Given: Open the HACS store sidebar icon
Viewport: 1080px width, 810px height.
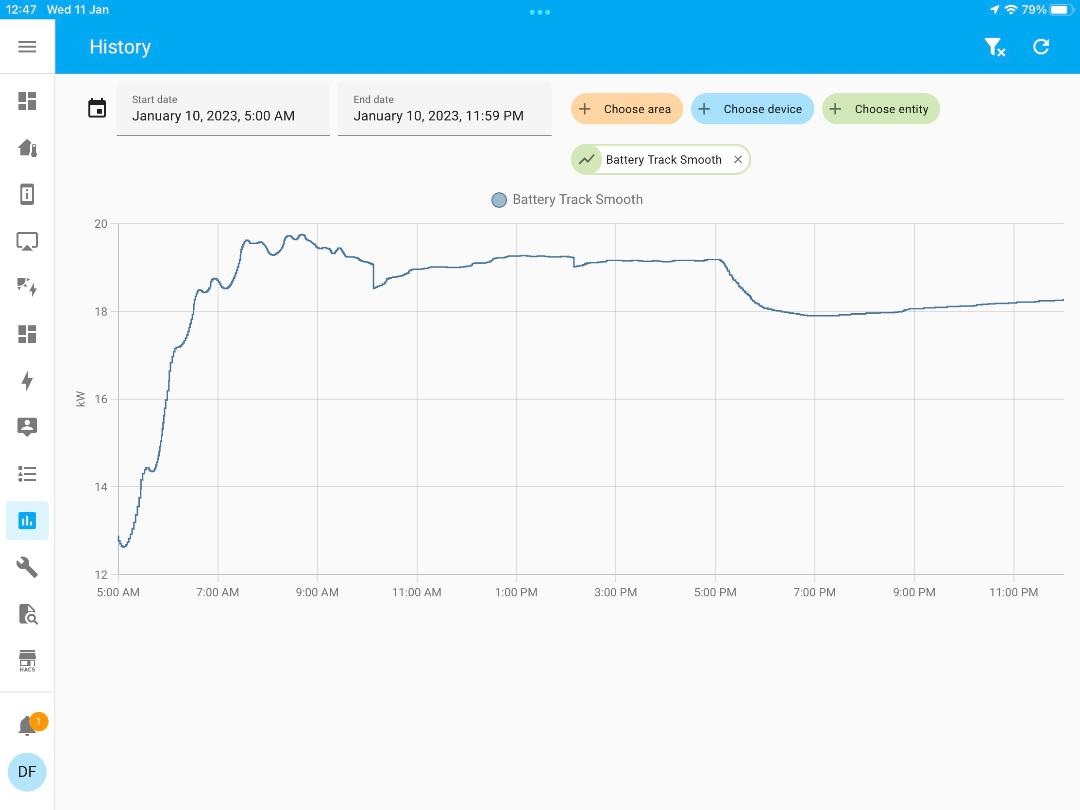Looking at the screenshot, I should click(x=27, y=661).
